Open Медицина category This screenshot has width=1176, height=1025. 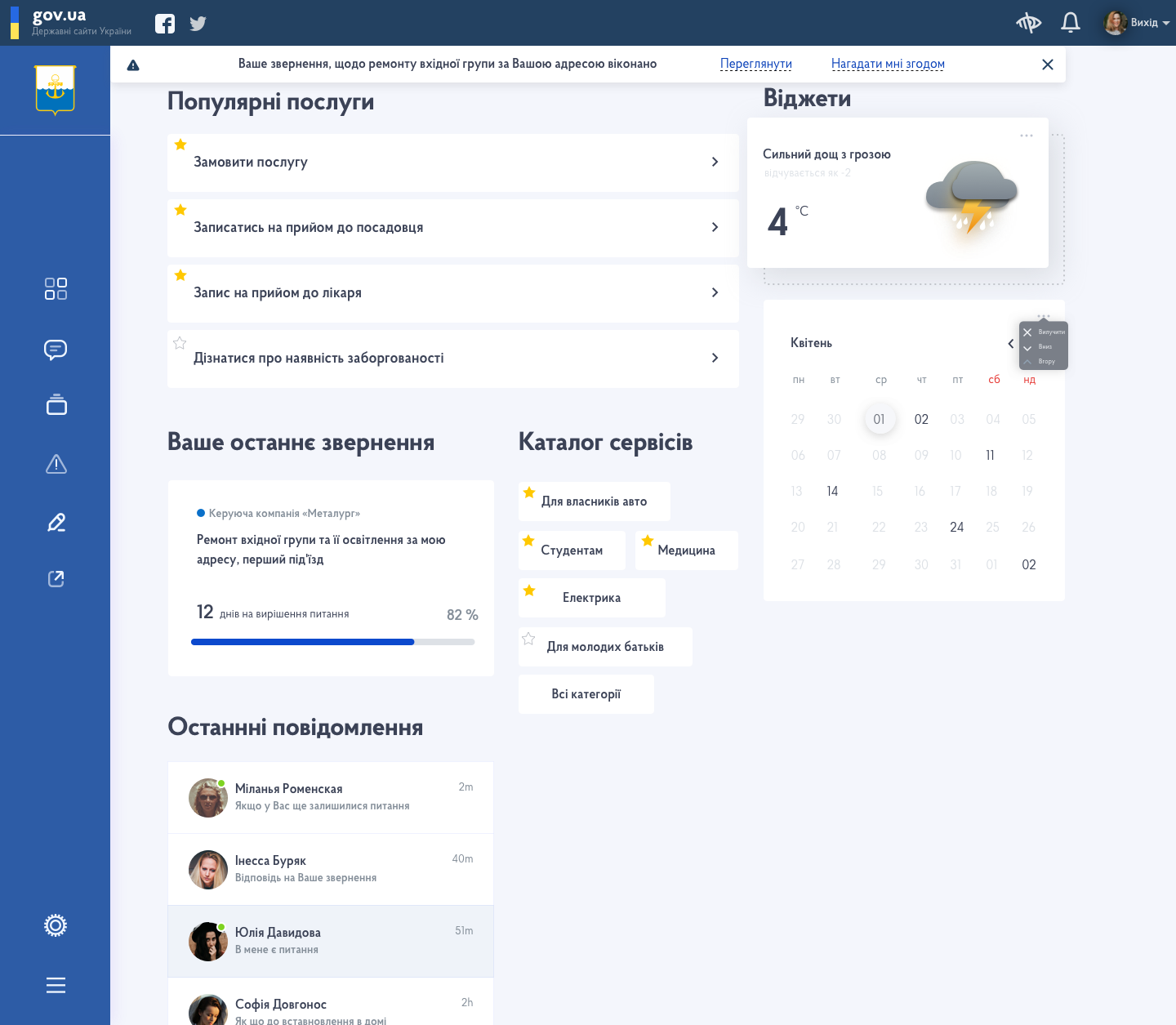tap(686, 550)
